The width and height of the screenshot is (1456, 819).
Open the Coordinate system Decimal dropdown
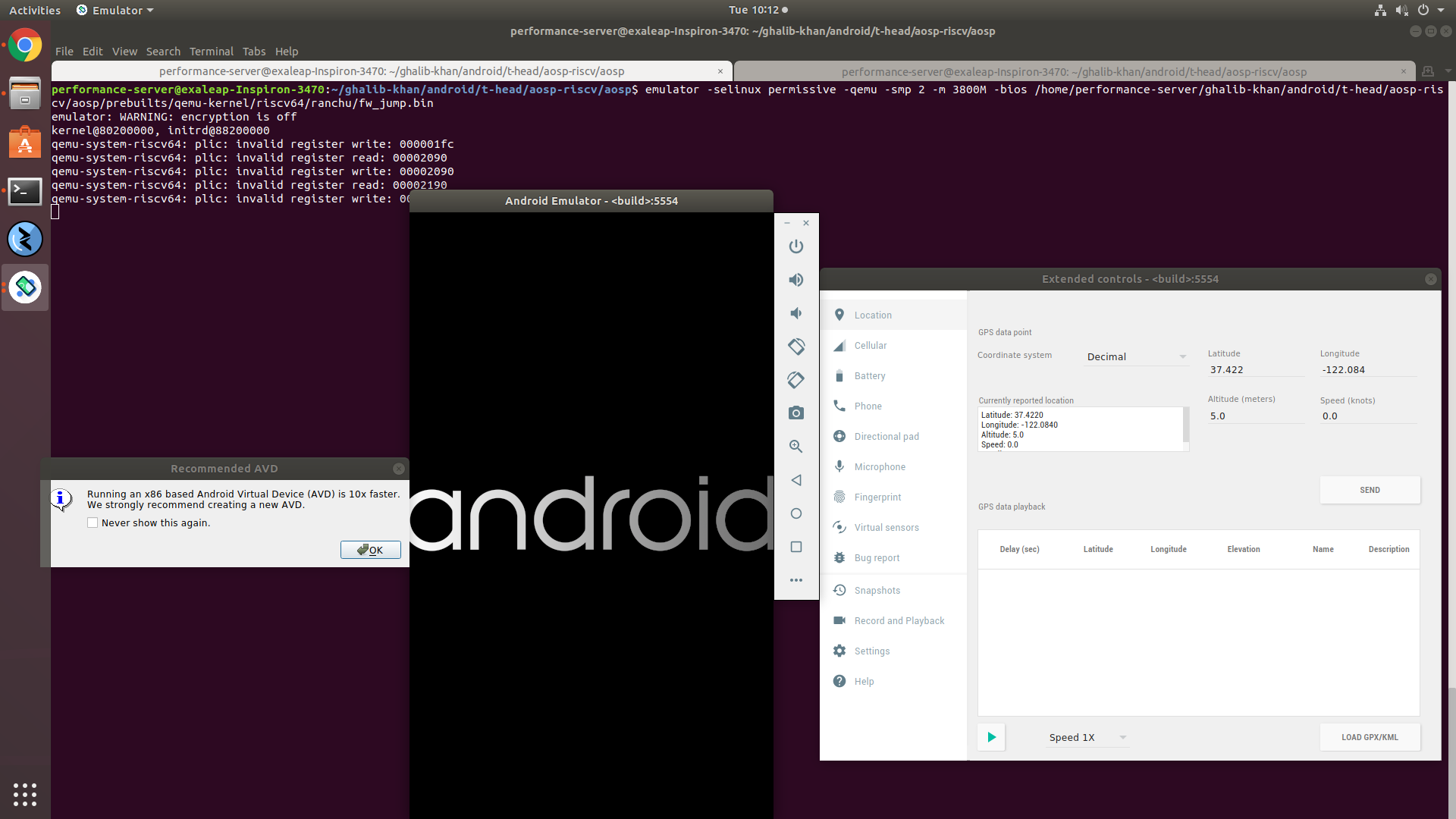tap(1135, 356)
